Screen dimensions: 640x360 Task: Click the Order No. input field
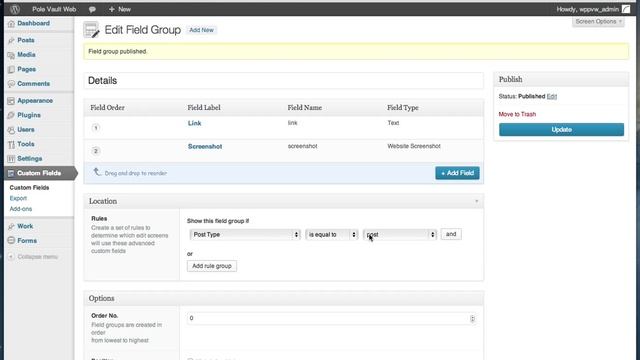(x=331, y=319)
